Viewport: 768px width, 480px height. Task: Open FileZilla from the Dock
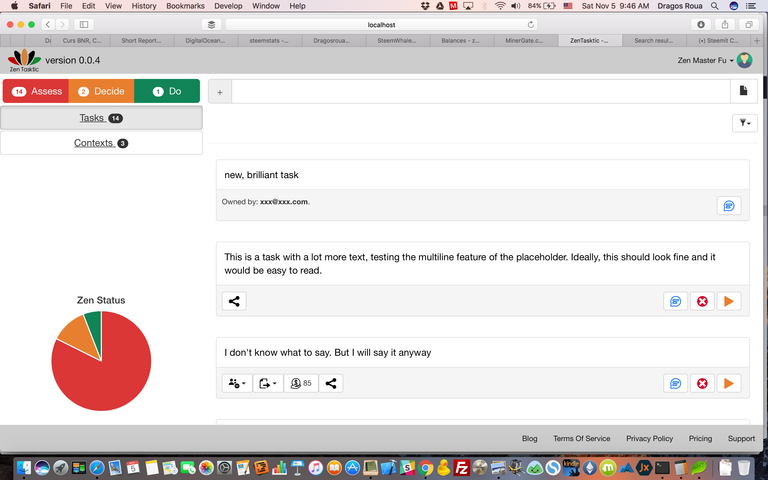461,468
